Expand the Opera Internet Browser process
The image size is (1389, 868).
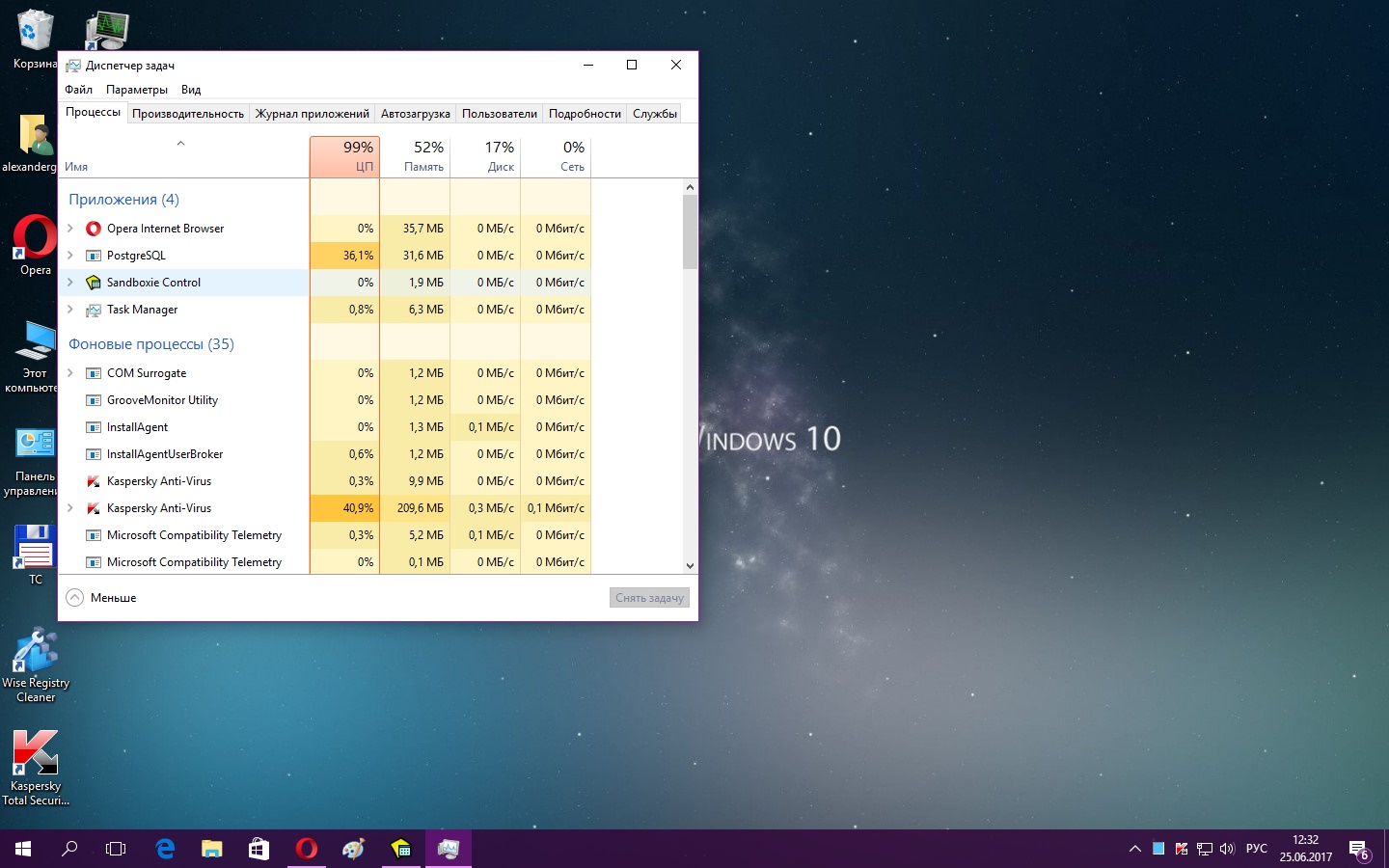[70, 229]
